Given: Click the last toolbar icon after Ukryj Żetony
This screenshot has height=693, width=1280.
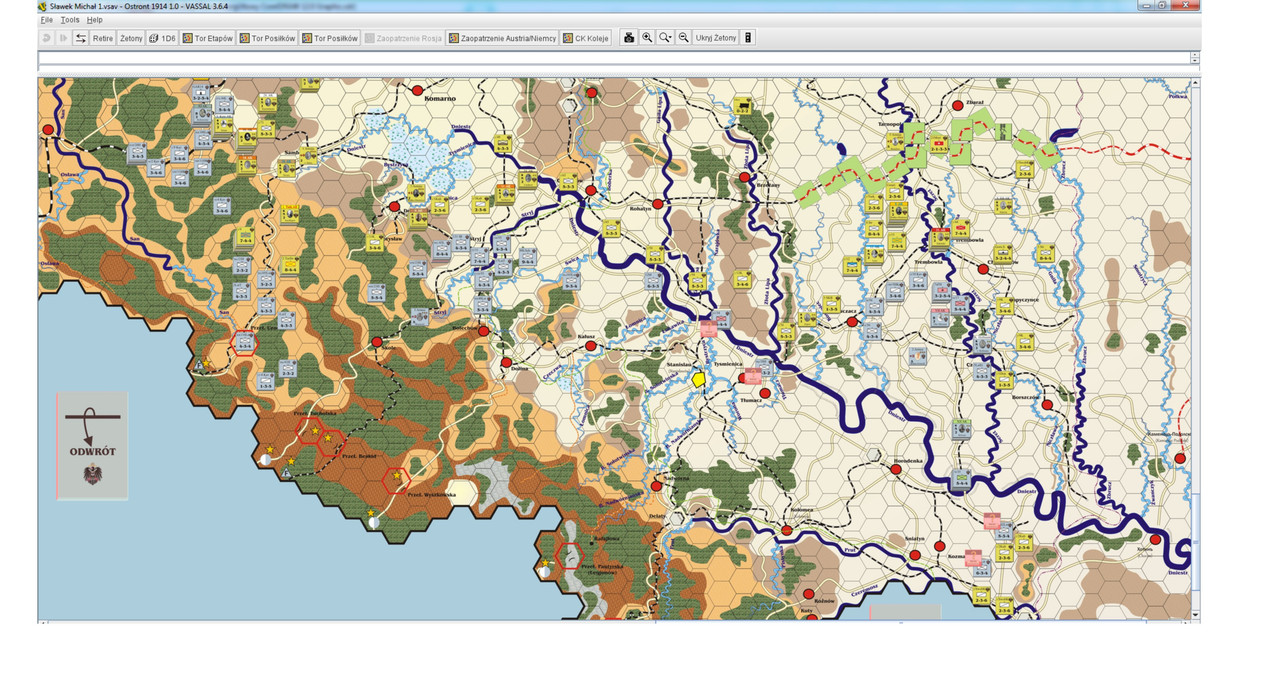Looking at the screenshot, I should click(748, 38).
